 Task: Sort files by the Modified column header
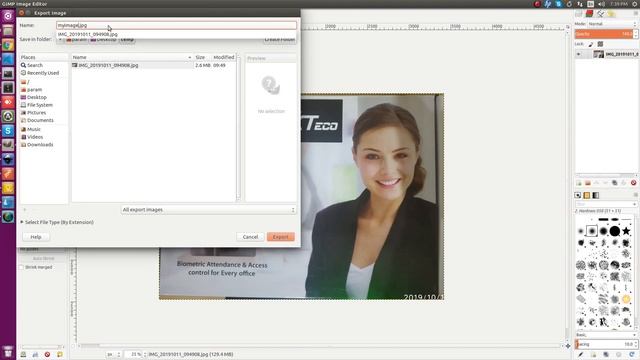click(224, 58)
